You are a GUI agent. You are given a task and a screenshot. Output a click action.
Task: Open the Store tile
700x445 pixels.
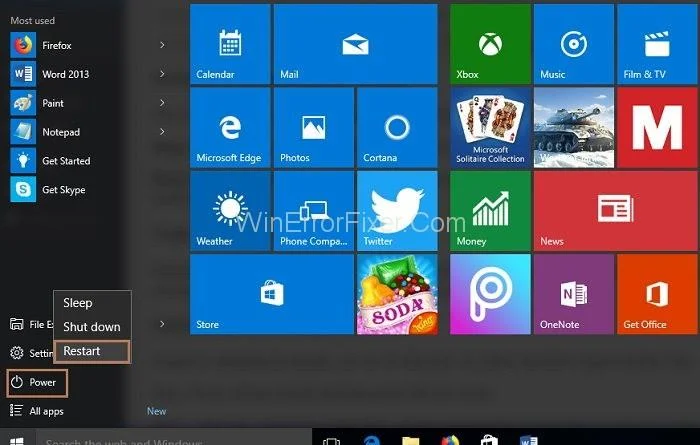(x=272, y=295)
